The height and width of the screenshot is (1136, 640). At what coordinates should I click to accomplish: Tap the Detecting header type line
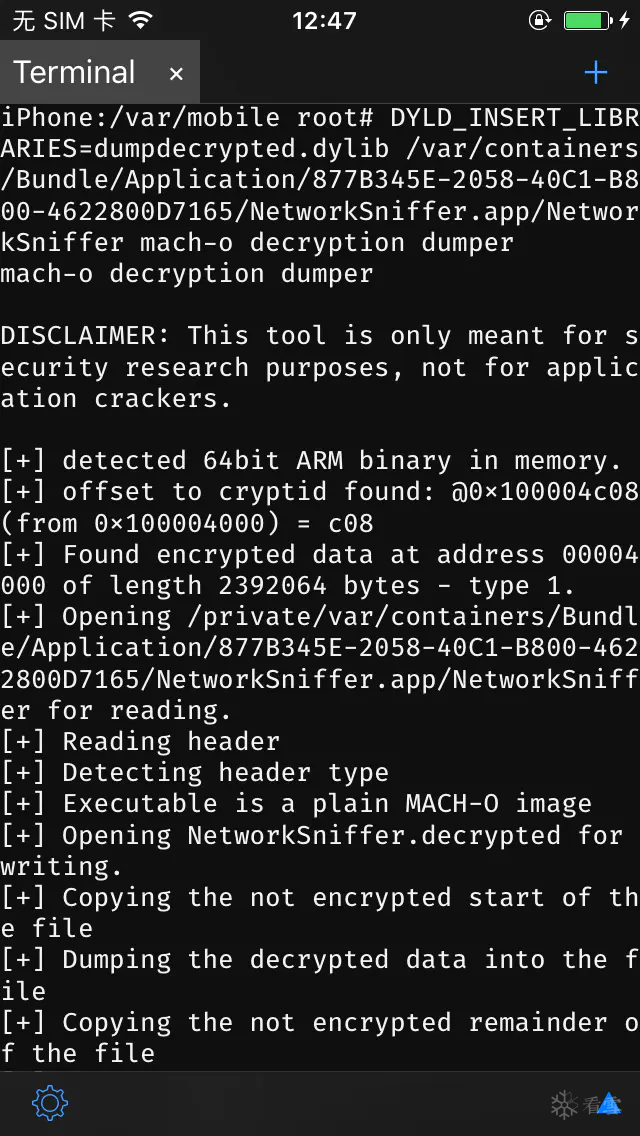click(194, 773)
